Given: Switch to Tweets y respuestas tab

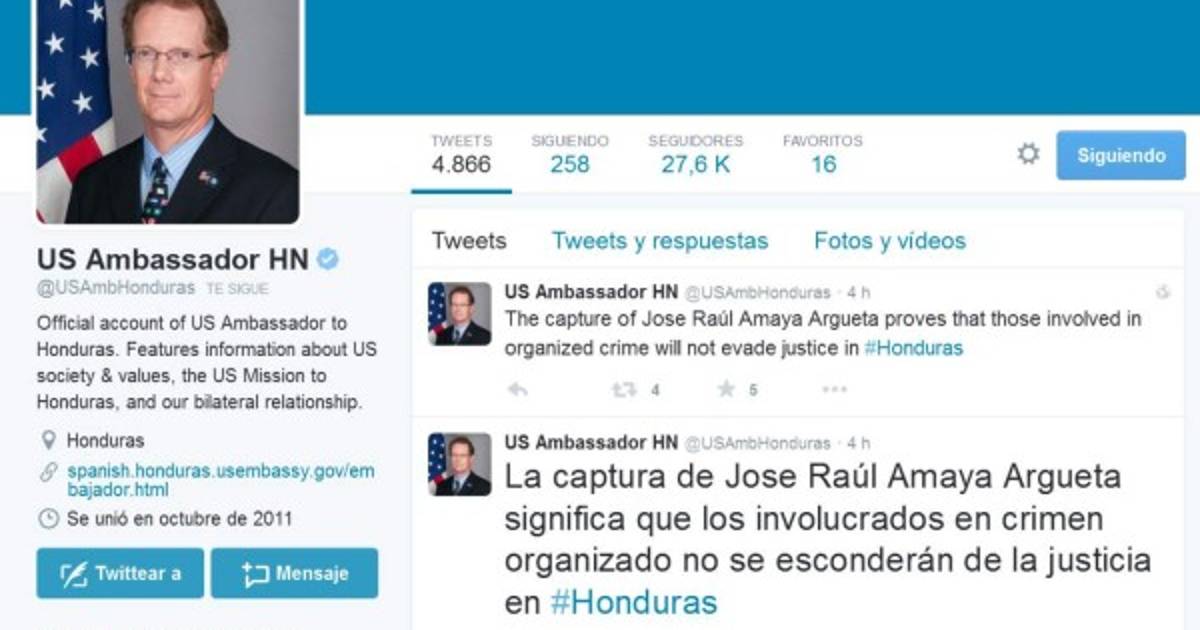Looking at the screenshot, I should pos(660,241).
